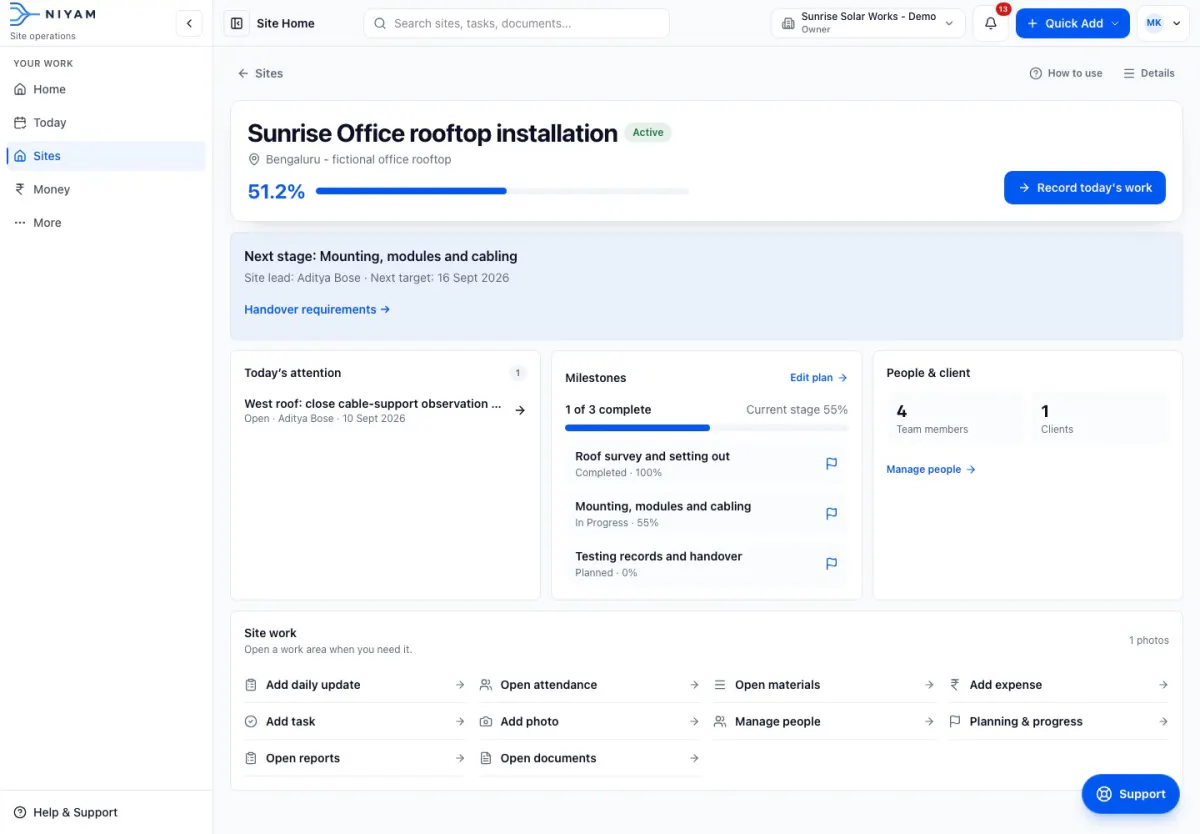Expand the Quick Add dropdown

(x=1115, y=23)
